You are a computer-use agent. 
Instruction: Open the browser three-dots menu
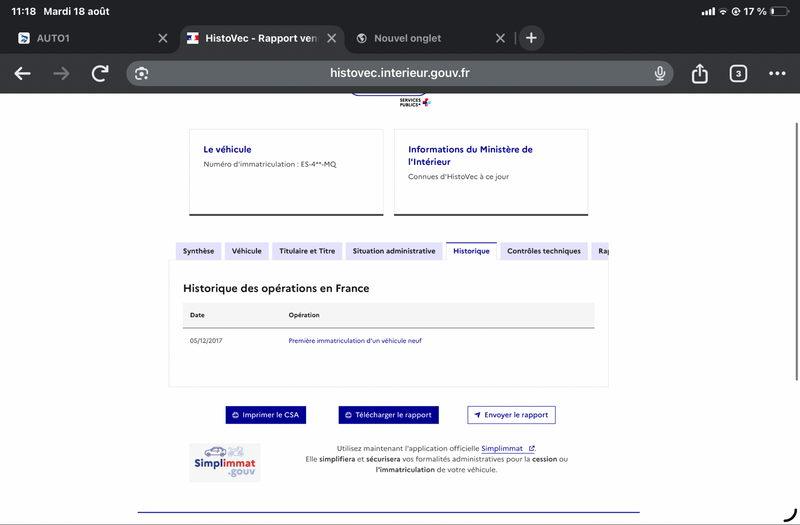point(777,73)
